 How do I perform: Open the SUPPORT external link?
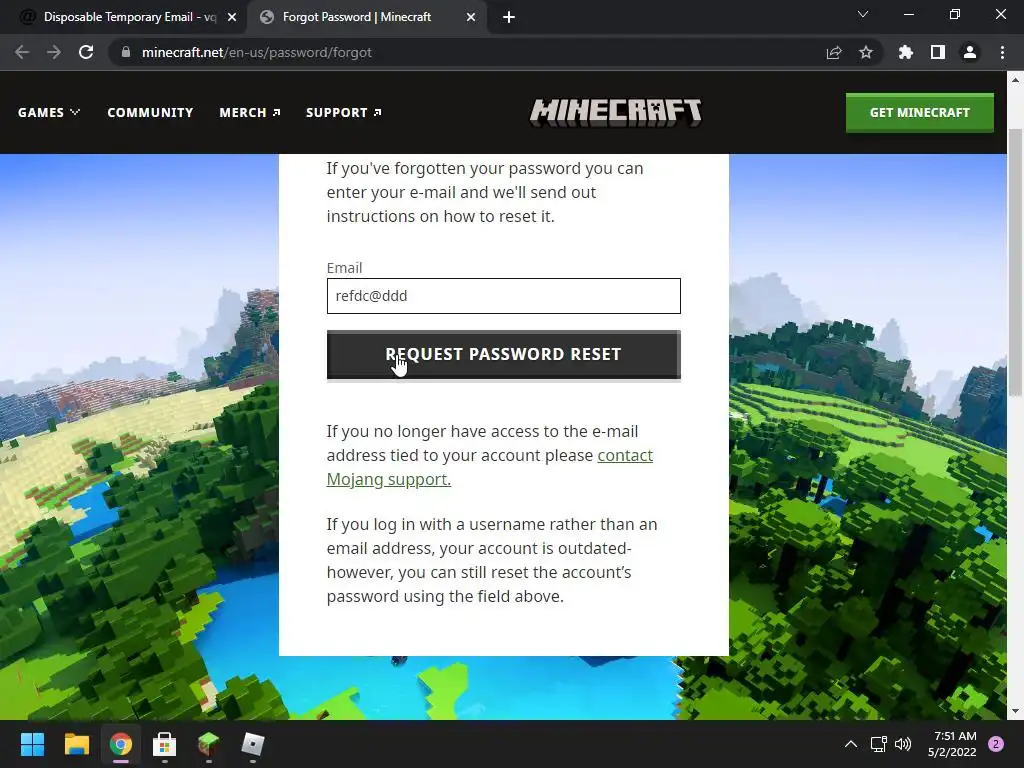pyautogui.click(x=344, y=112)
